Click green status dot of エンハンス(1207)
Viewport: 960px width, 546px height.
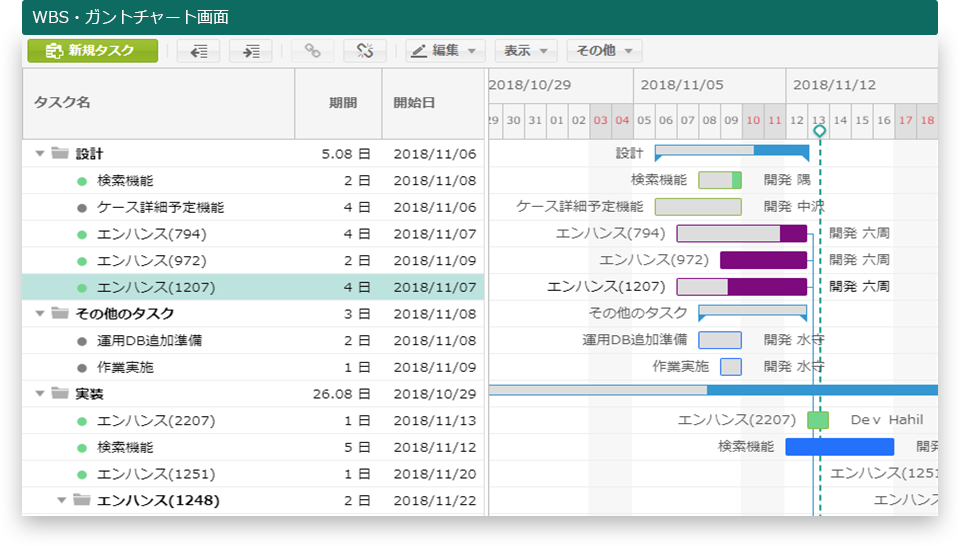pyautogui.click(x=81, y=288)
